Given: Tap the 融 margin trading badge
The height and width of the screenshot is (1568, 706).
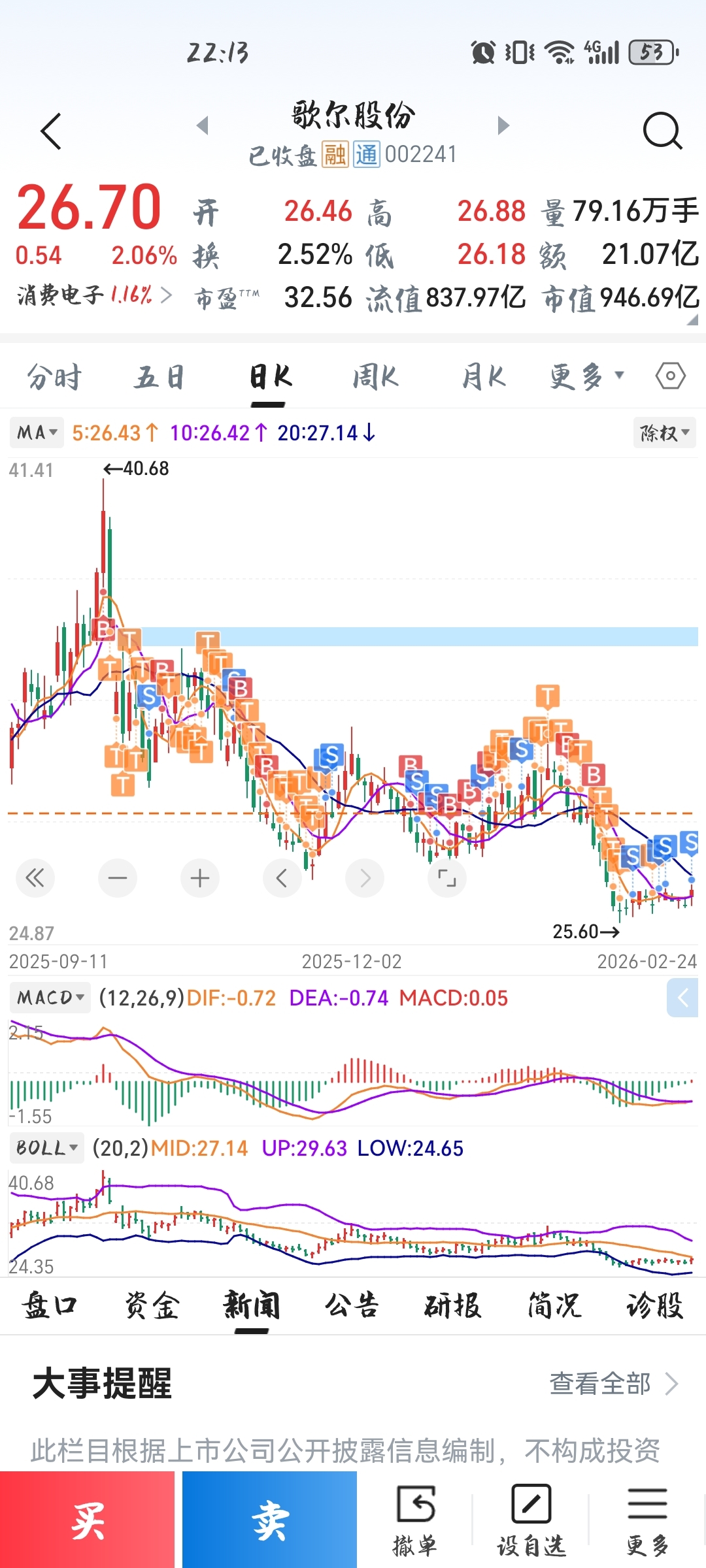Looking at the screenshot, I should pyautogui.click(x=335, y=155).
